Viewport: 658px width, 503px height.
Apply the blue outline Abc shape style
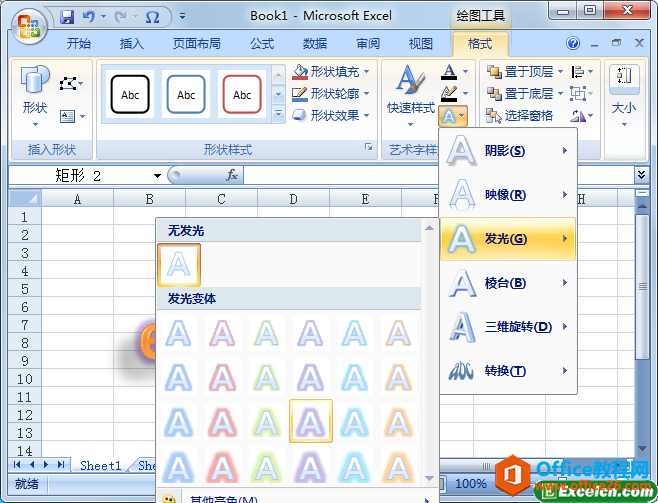(186, 94)
